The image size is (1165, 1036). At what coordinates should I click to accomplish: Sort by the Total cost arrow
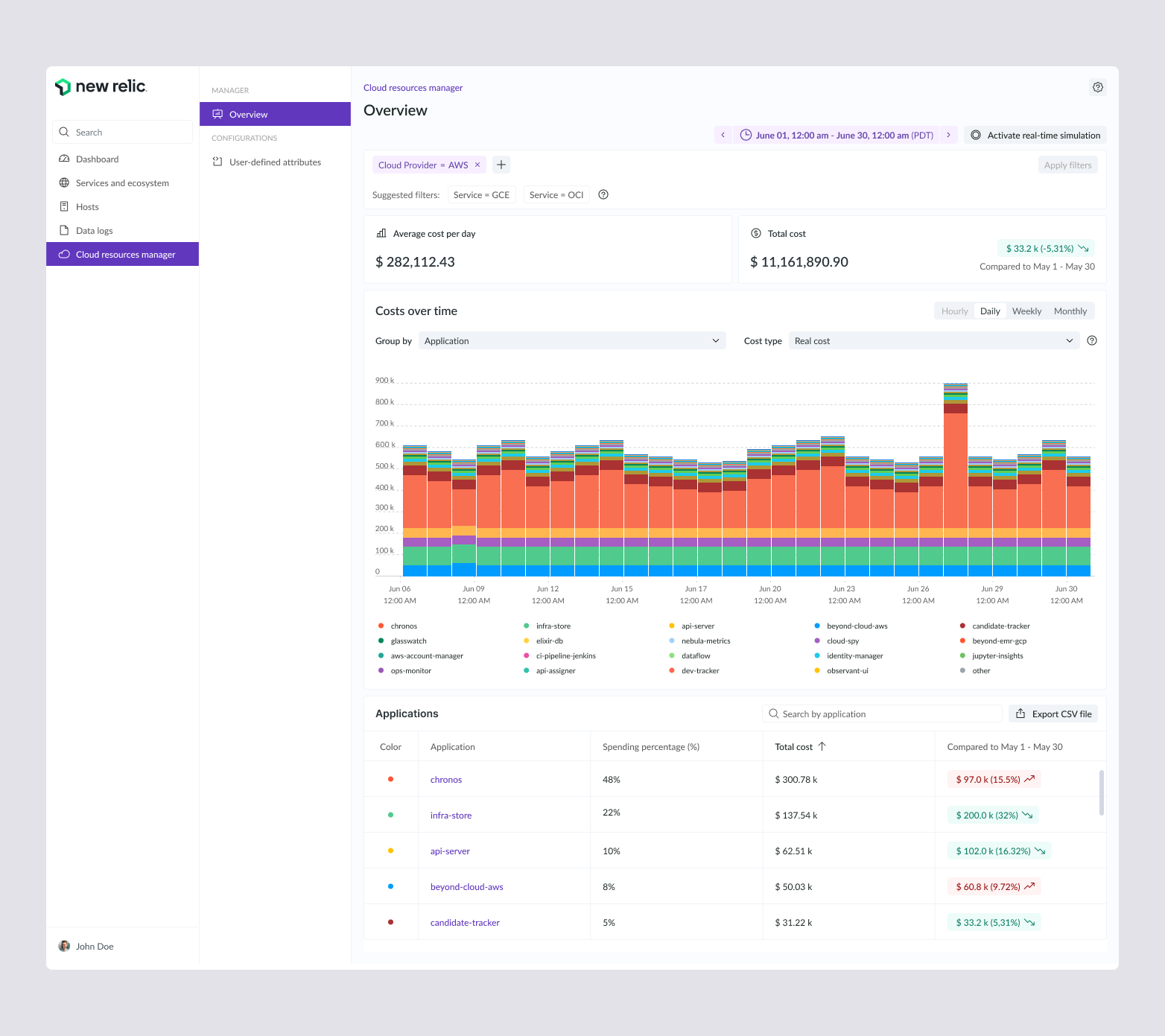click(x=822, y=746)
